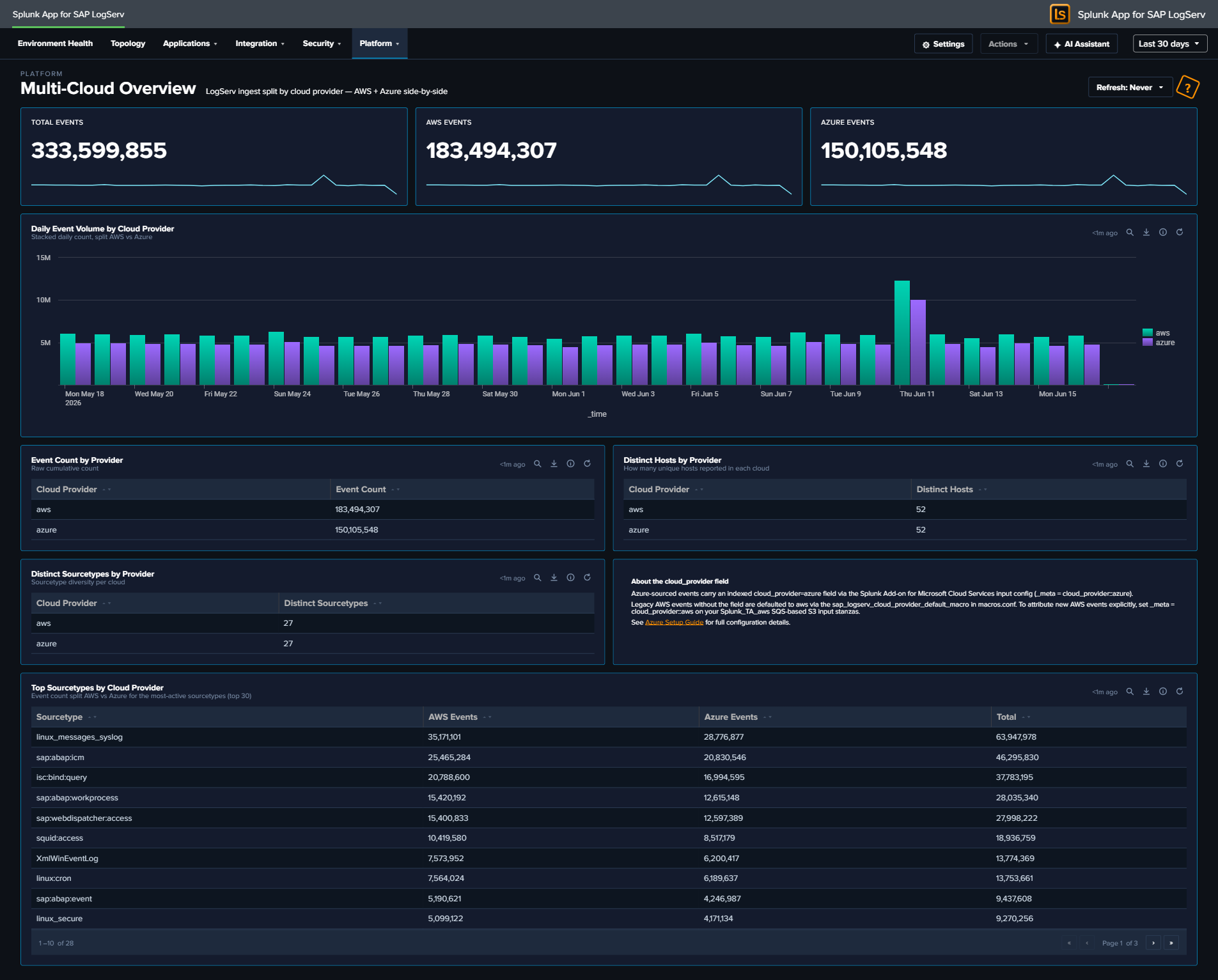Show info for Distinct Hosts by Provider
1218x980 pixels.
[1163, 464]
